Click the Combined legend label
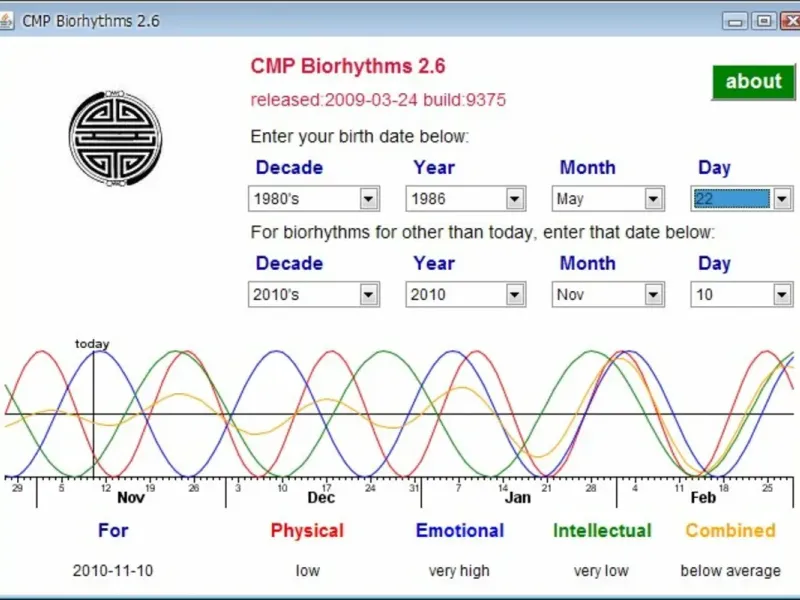The width and height of the screenshot is (800, 600). [x=731, y=531]
